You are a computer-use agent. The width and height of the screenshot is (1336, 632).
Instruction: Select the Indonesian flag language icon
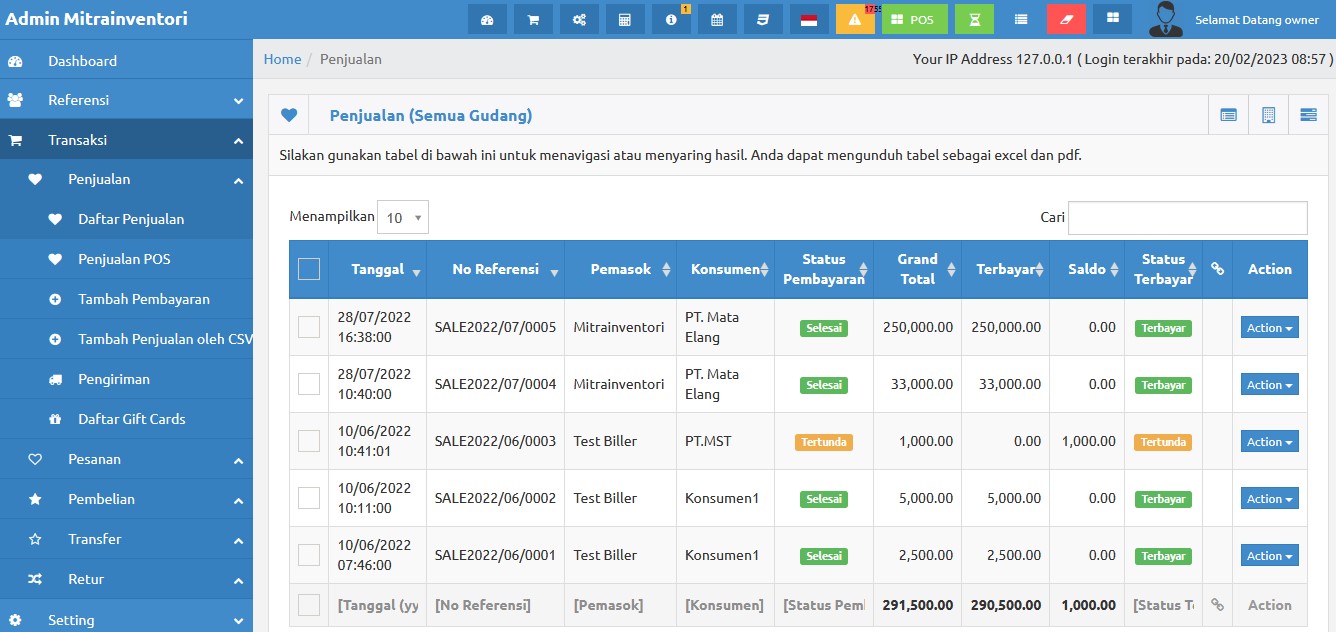pyautogui.click(x=809, y=18)
